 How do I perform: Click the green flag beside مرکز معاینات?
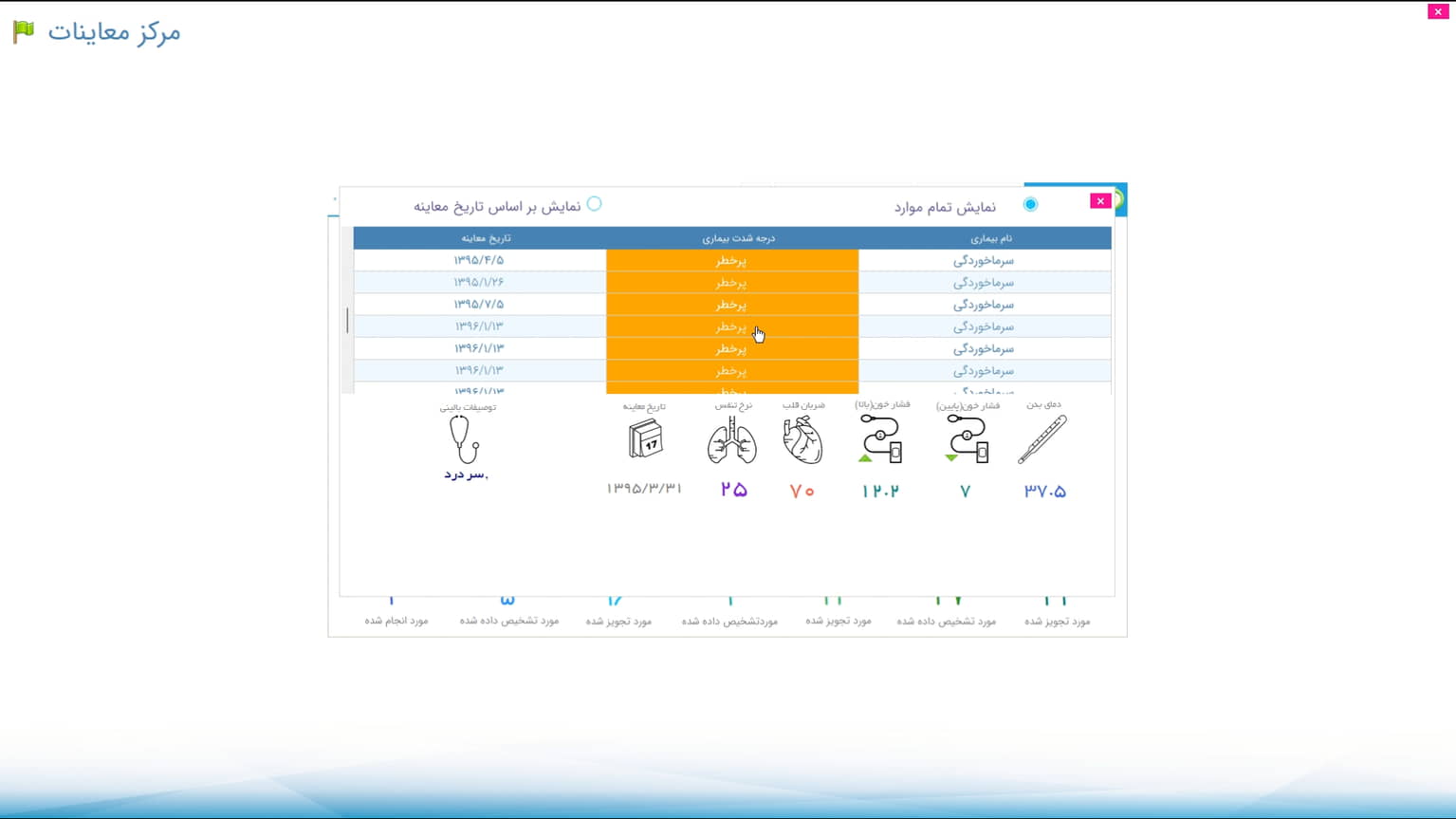[24, 31]
